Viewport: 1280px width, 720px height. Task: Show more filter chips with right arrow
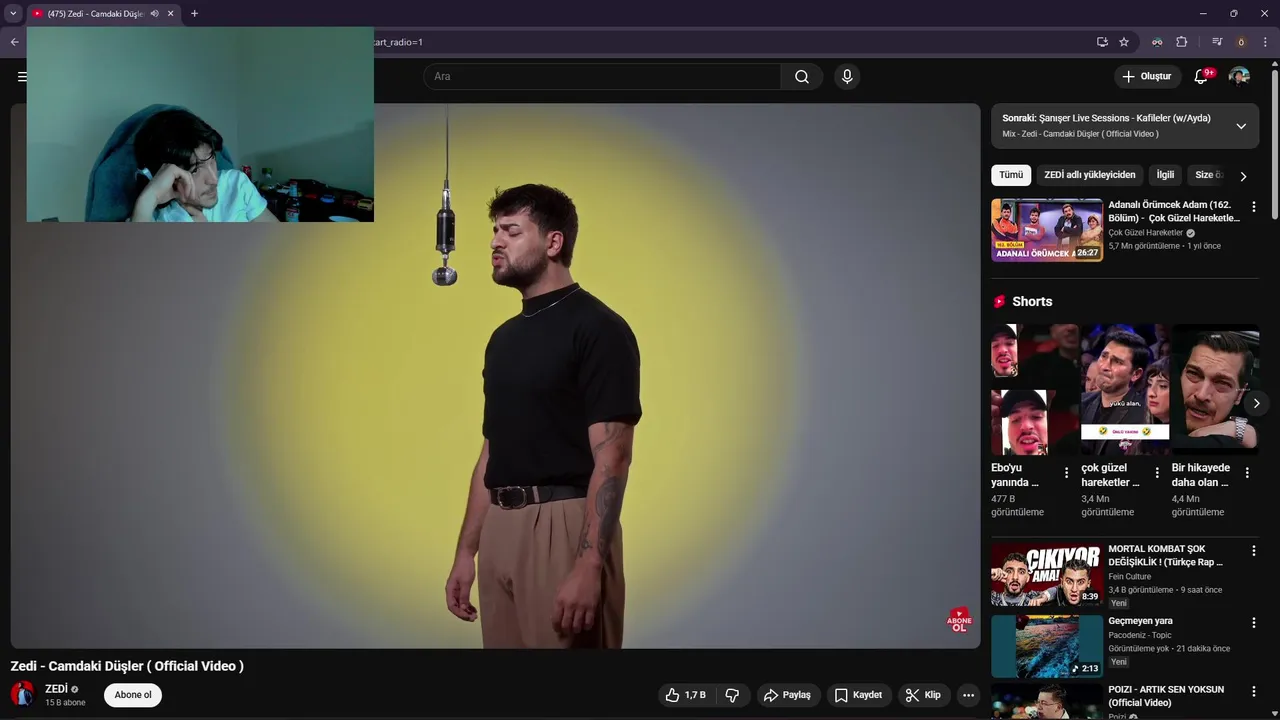tap(1243, 176)
